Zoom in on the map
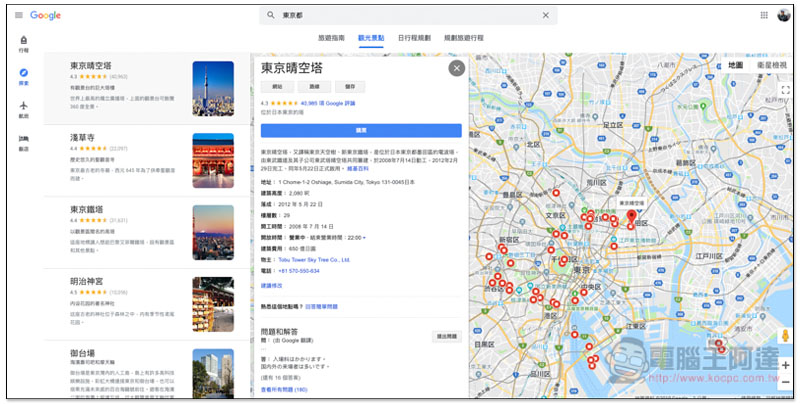Image resolution: width=800 pixels, height=404 pixels. point(785,365)
